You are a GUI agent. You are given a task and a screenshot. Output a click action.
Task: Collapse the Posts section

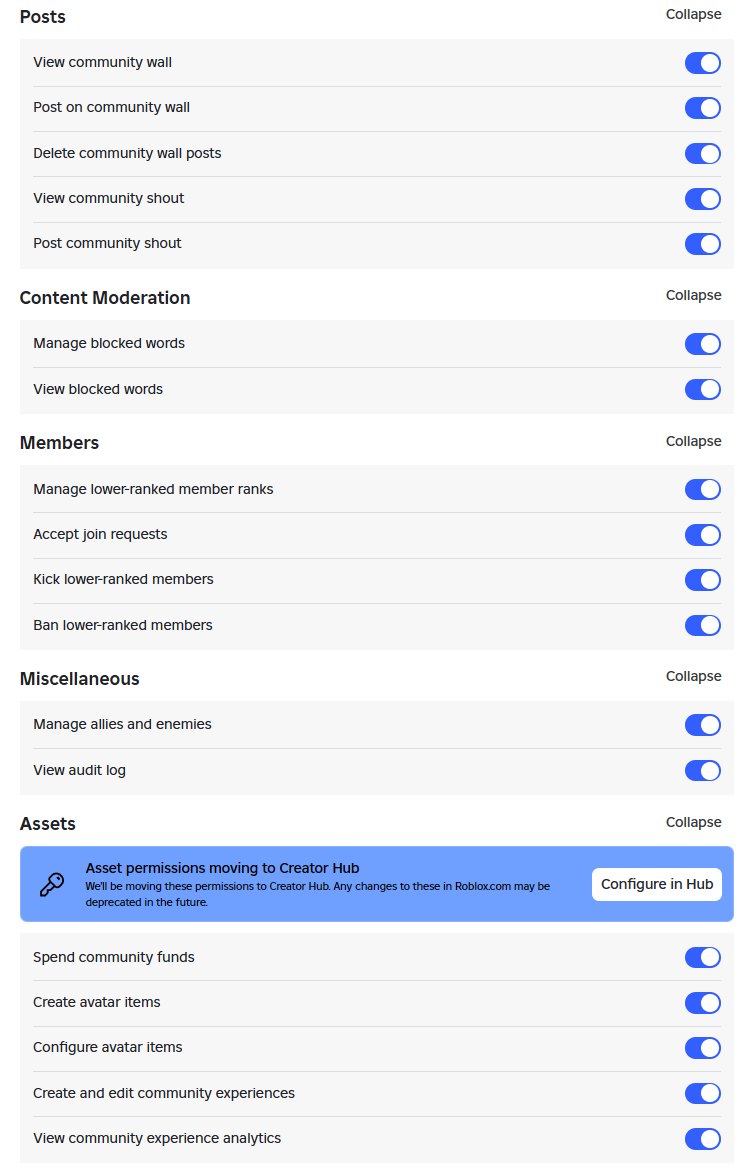693,15
